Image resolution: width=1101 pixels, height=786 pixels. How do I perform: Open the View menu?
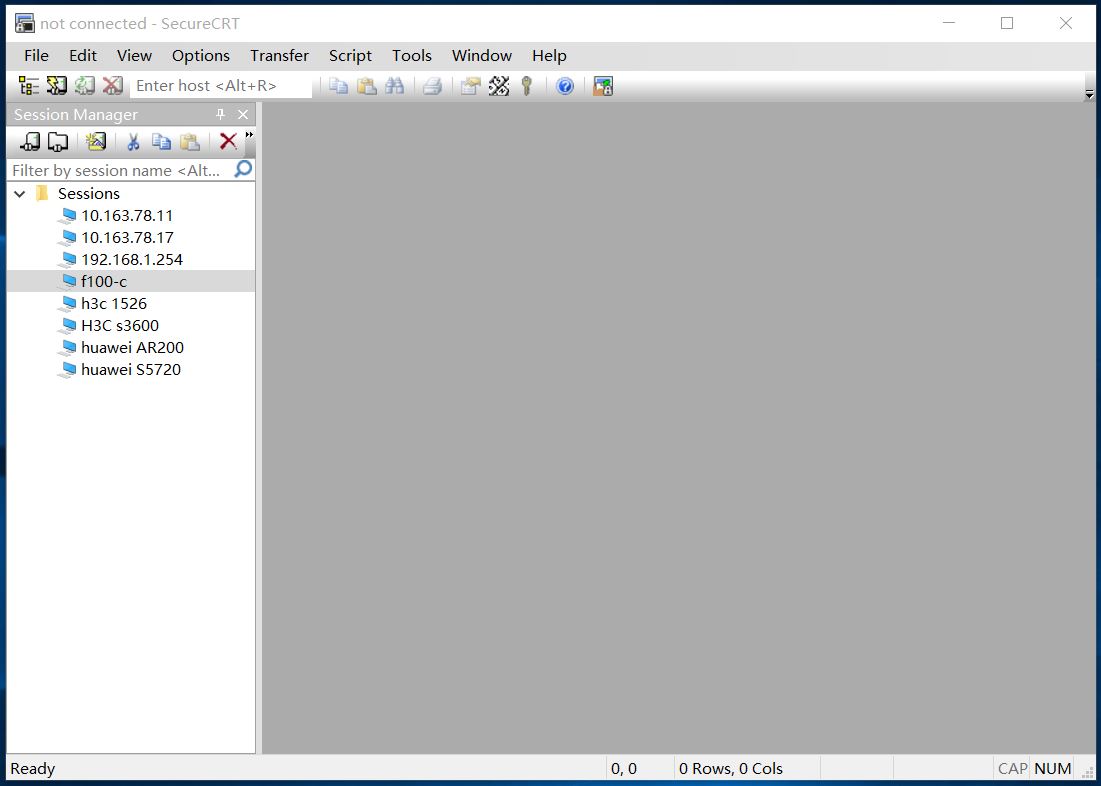click(134, 55)
